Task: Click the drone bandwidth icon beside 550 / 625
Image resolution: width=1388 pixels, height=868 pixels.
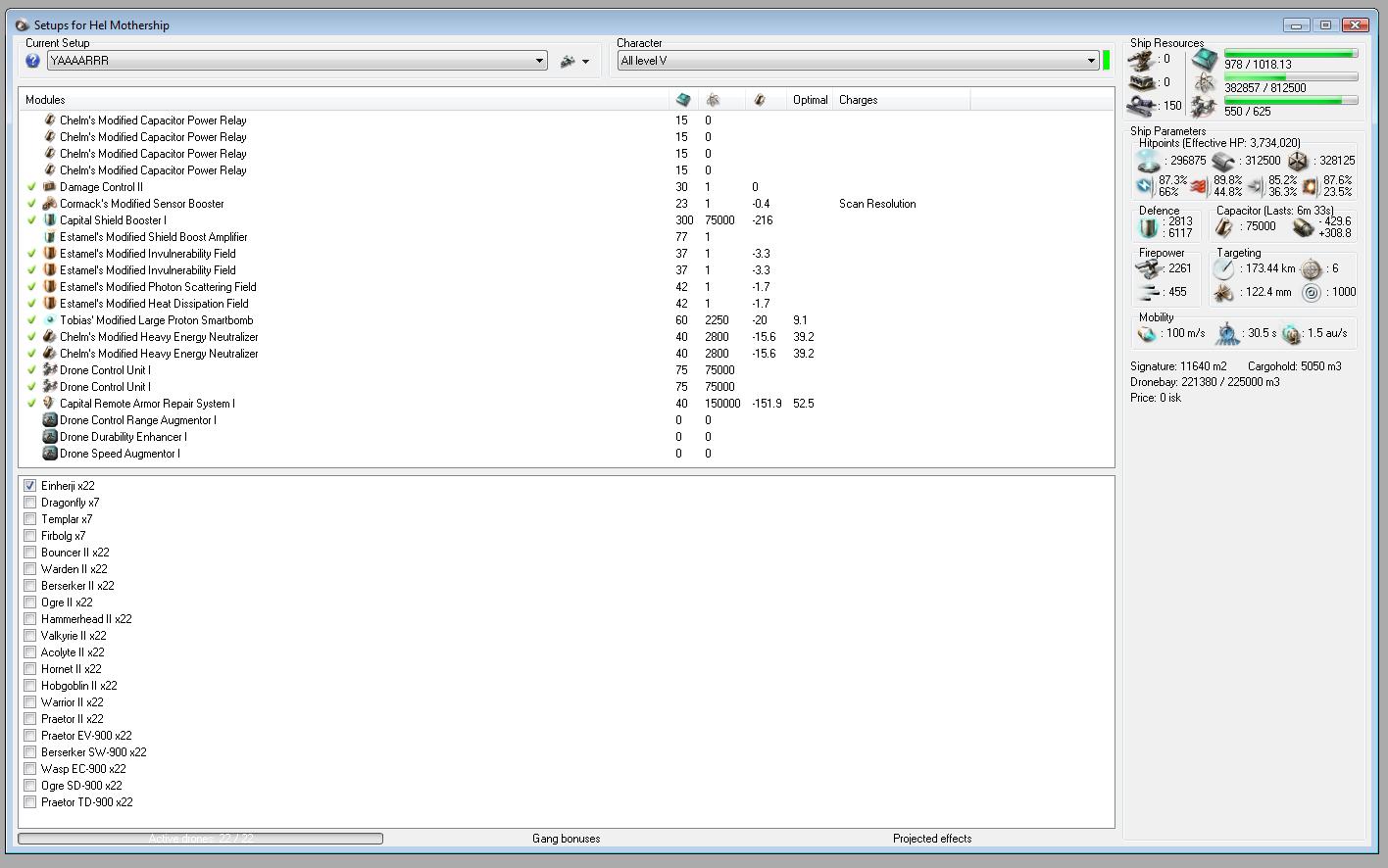Action: pos(1205,106)
